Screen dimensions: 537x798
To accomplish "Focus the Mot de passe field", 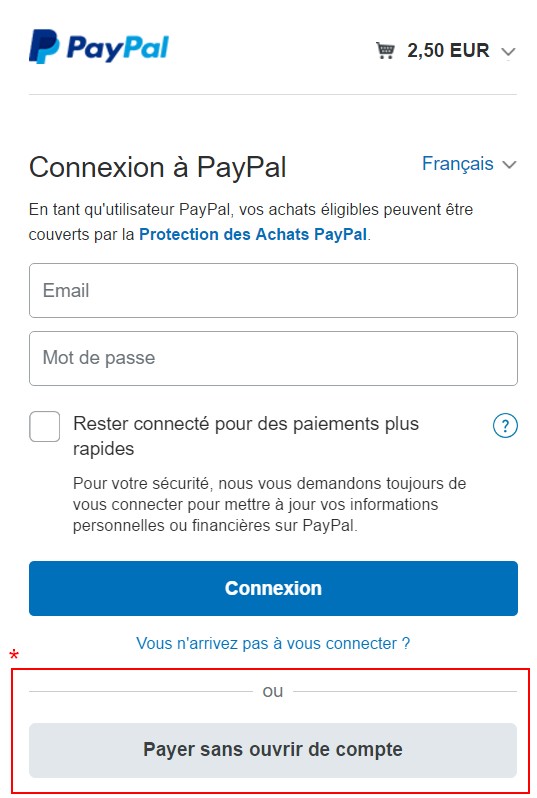I will (273, 358).
